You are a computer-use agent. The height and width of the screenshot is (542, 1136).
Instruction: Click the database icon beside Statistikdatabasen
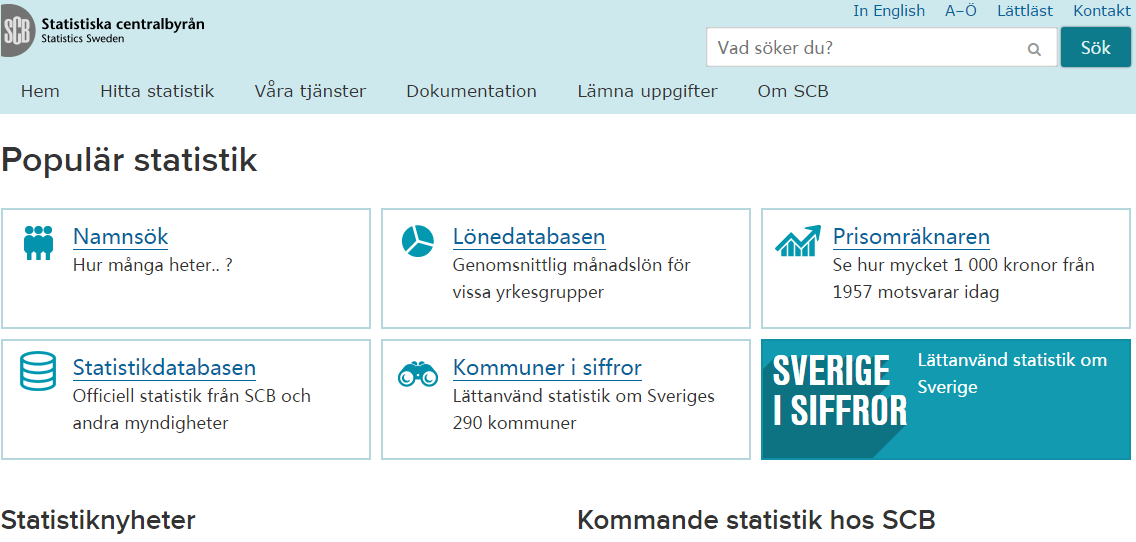[38, 371]
